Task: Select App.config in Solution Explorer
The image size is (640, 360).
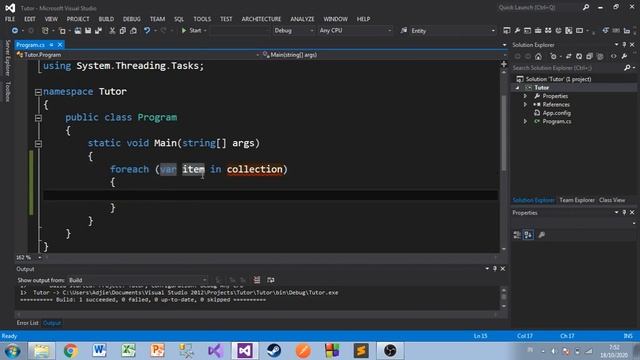Action: pos(556,113)
